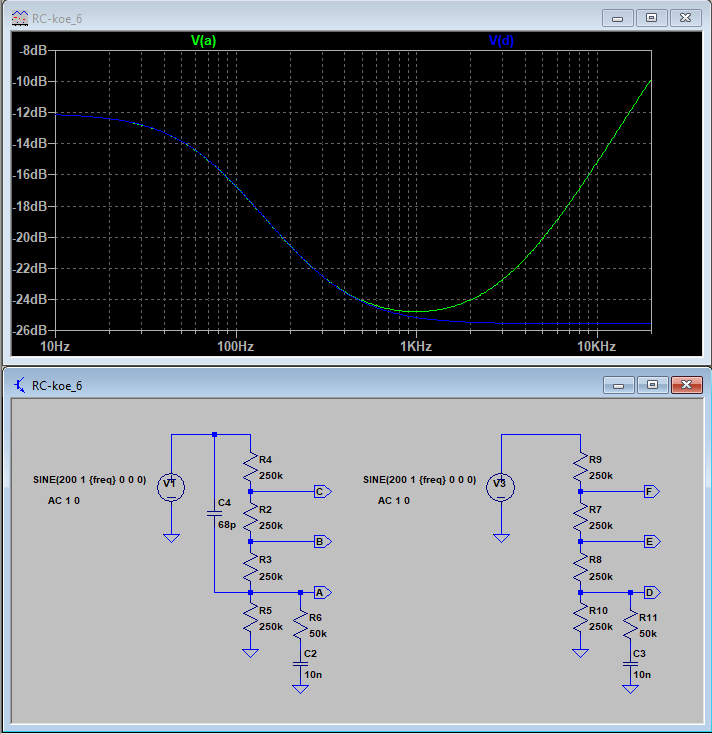Click the output port labeled A
712x734 pixels.
tap(321, 592)
